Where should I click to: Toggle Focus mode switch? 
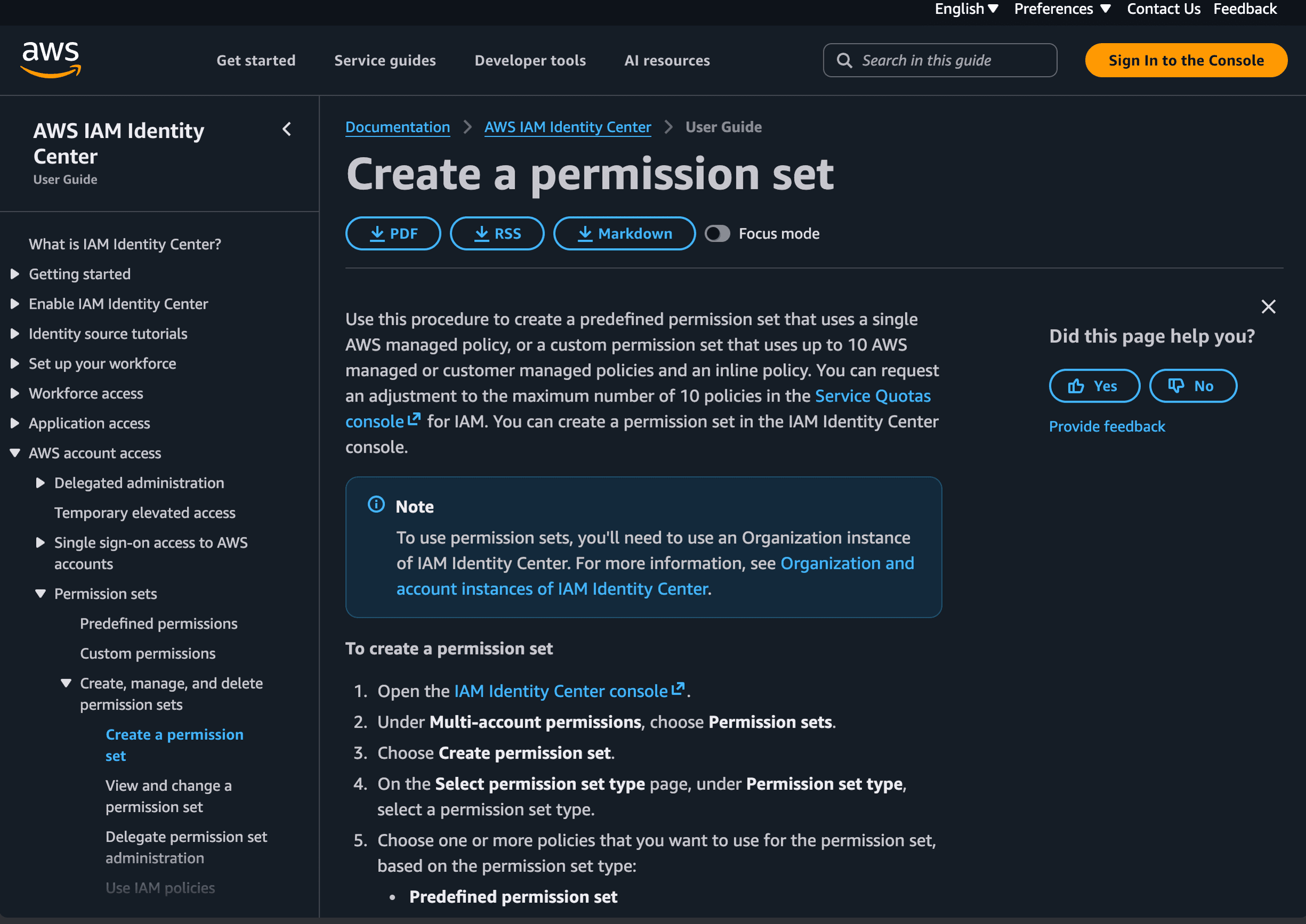click(717, 233)
